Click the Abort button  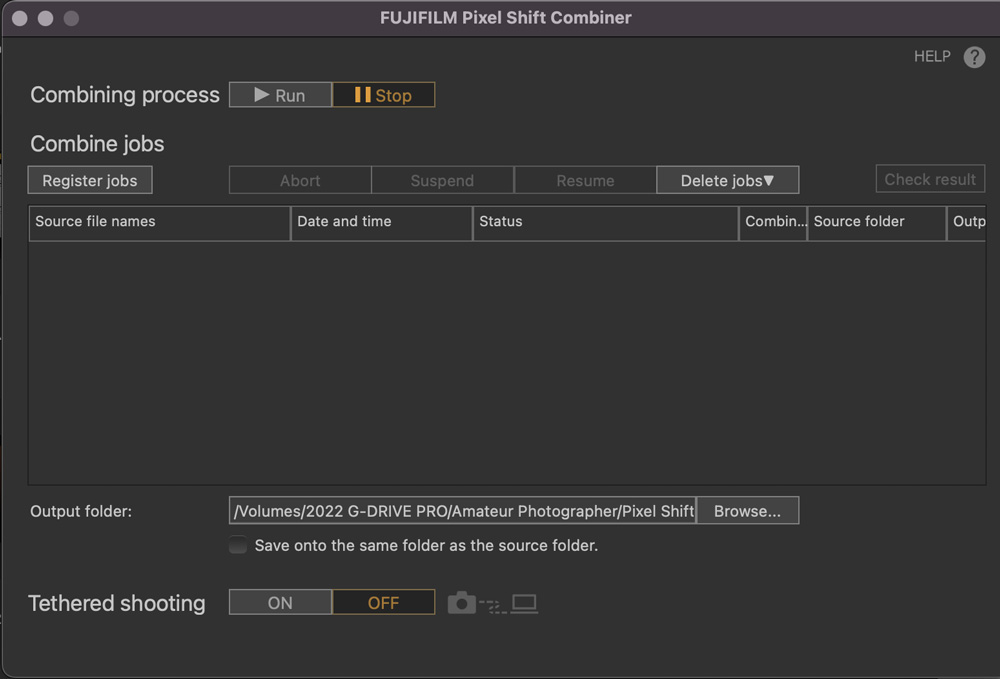300,180
